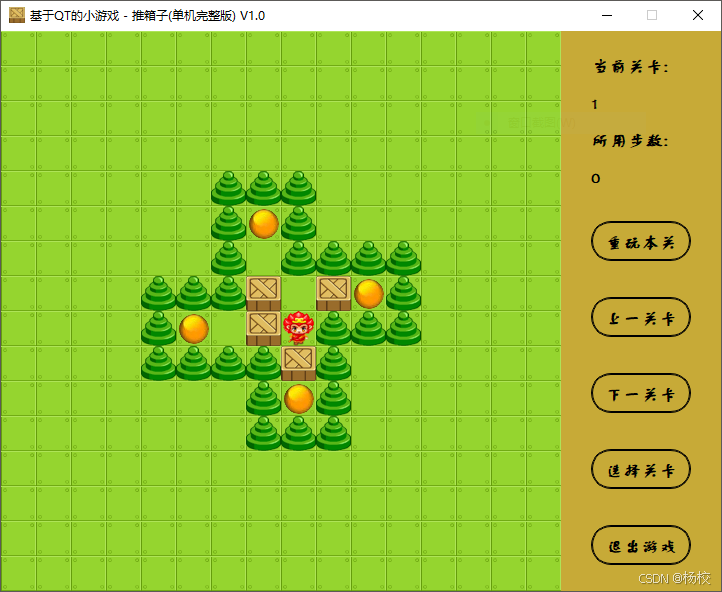The width and height of the screenshot is (722, 592).
Task: Click the current level number 1
Action: point(594,104)
